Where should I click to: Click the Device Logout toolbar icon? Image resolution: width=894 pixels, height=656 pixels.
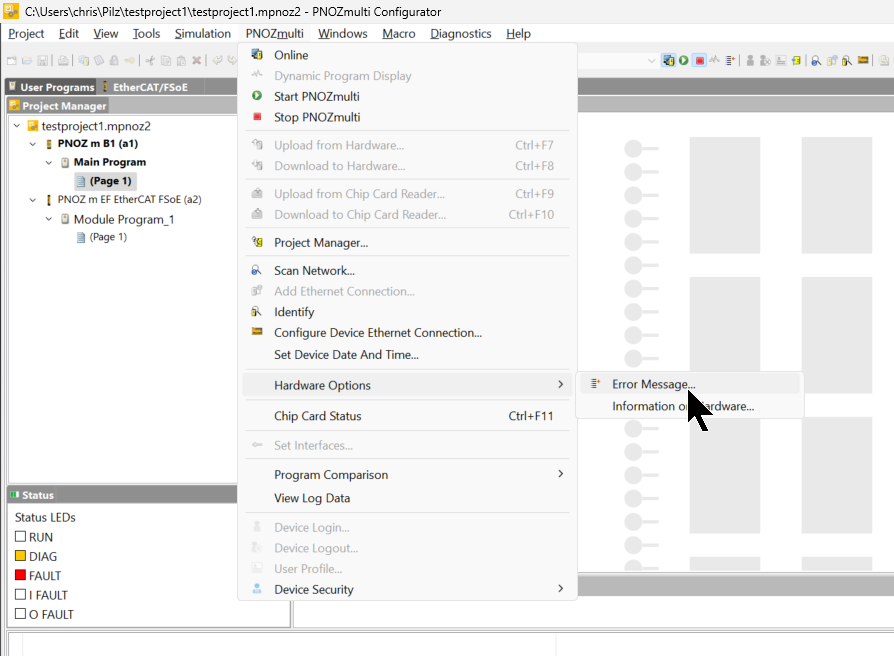click(765, 60)
